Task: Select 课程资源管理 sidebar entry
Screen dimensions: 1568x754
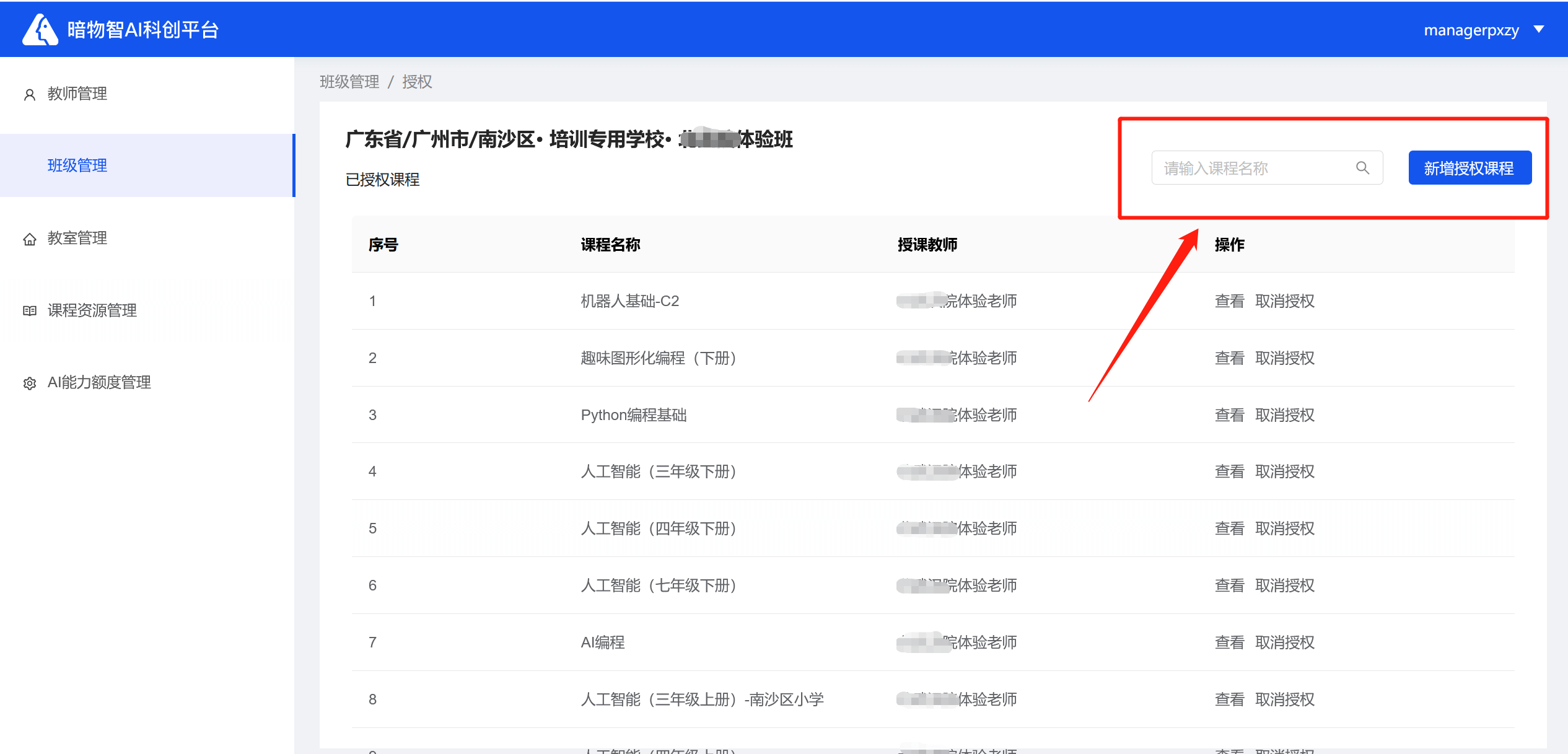Action: coord(92,310)
